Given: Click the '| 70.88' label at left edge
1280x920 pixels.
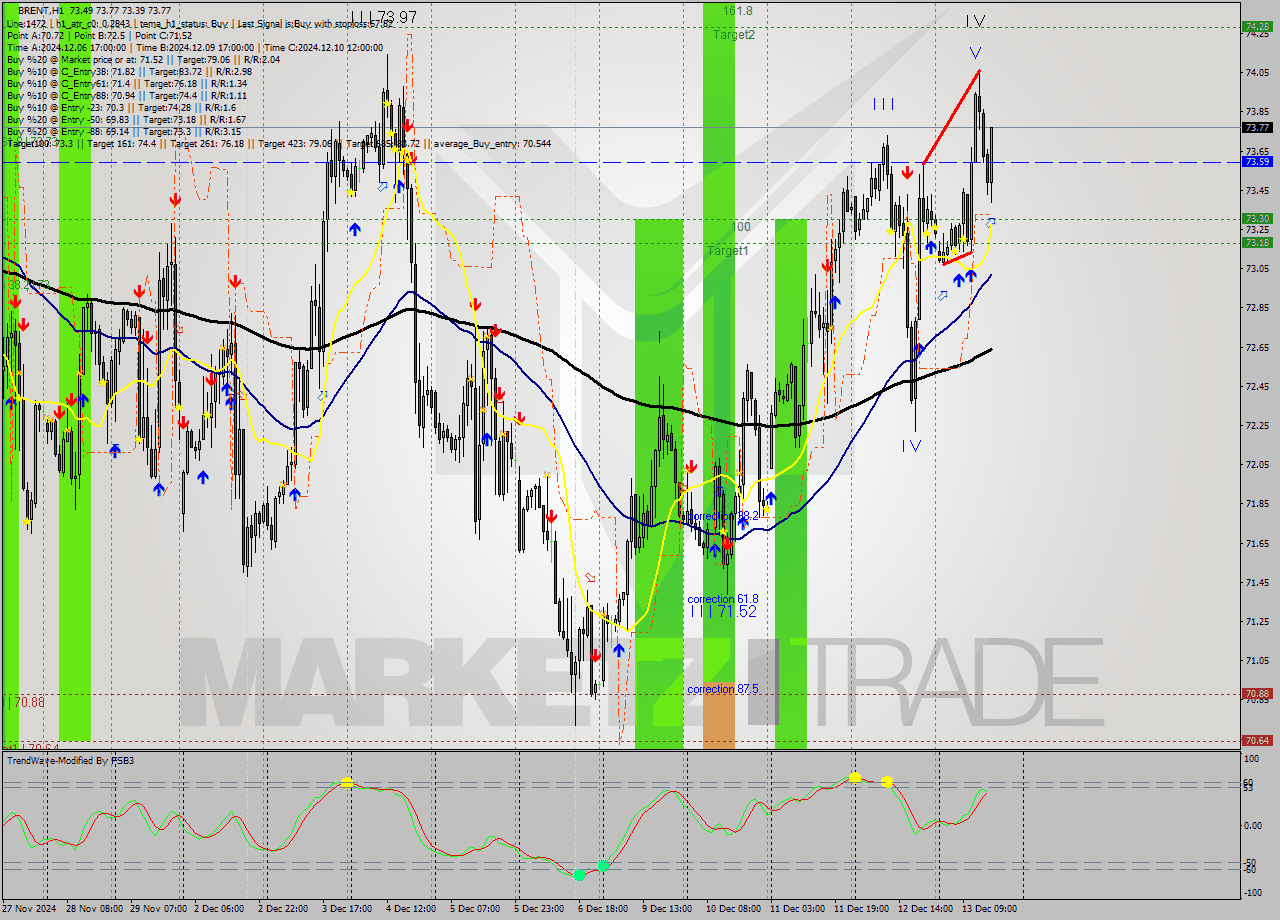Looking at the screenshot, I should click(25, 702).
